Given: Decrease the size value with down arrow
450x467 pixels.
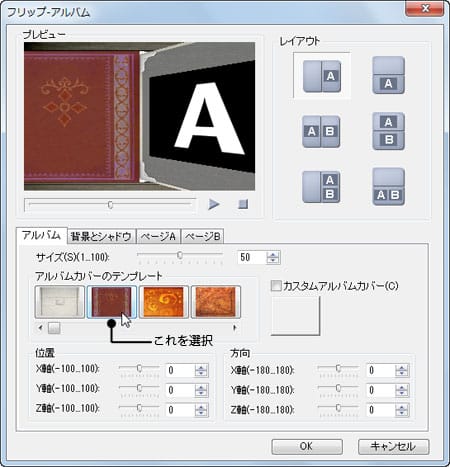Looking at the screenshot, I should pos(273,261).
